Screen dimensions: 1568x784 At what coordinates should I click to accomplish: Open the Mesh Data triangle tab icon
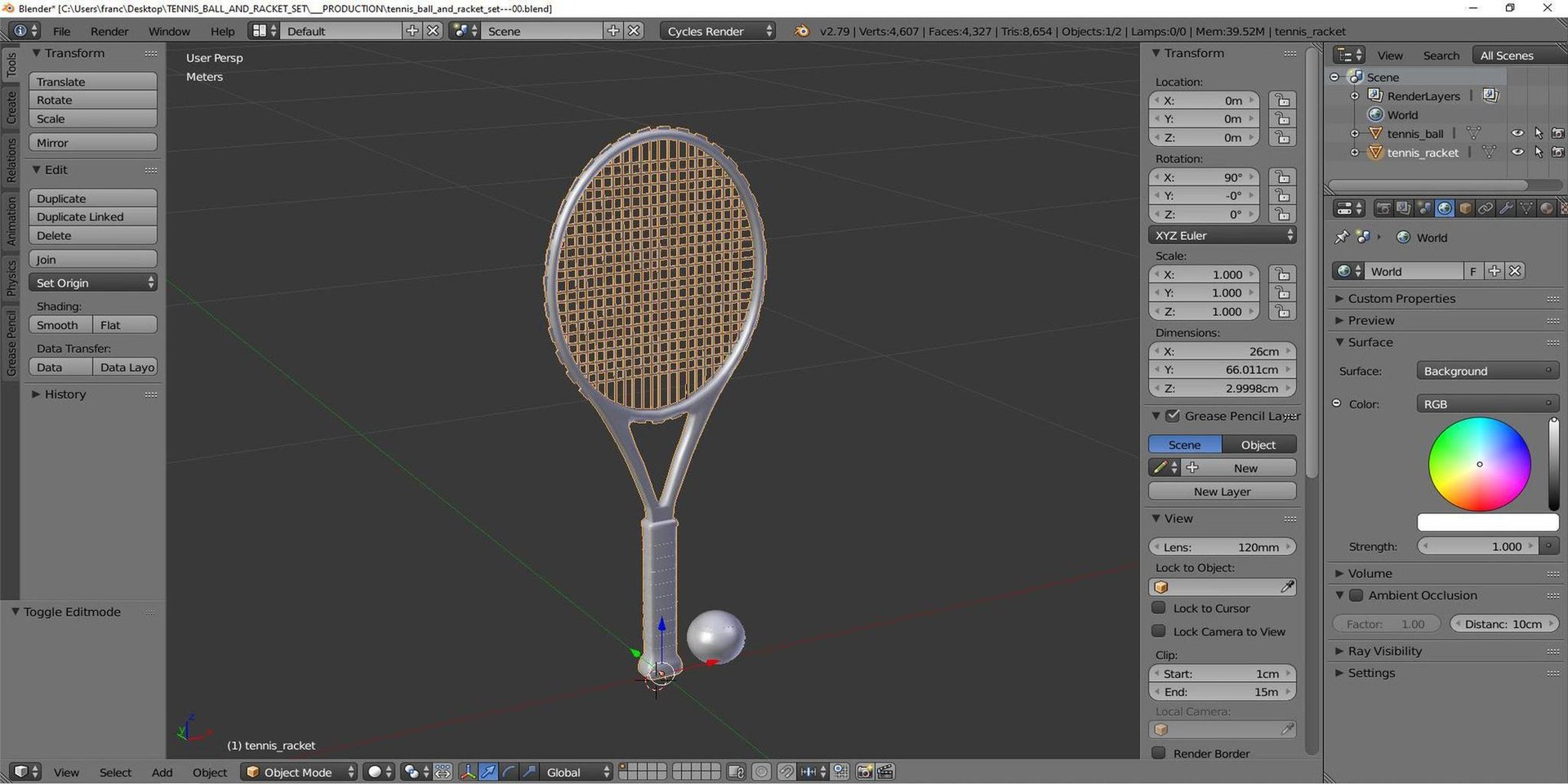pos(1526,208)
